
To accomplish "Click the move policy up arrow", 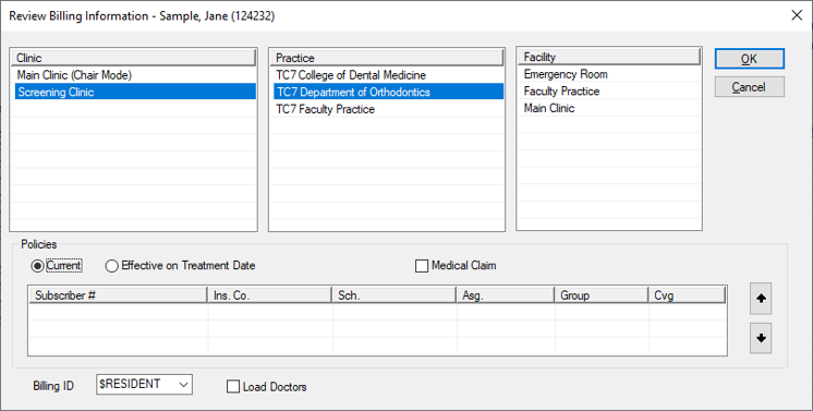I will click(x=763, y=298).
